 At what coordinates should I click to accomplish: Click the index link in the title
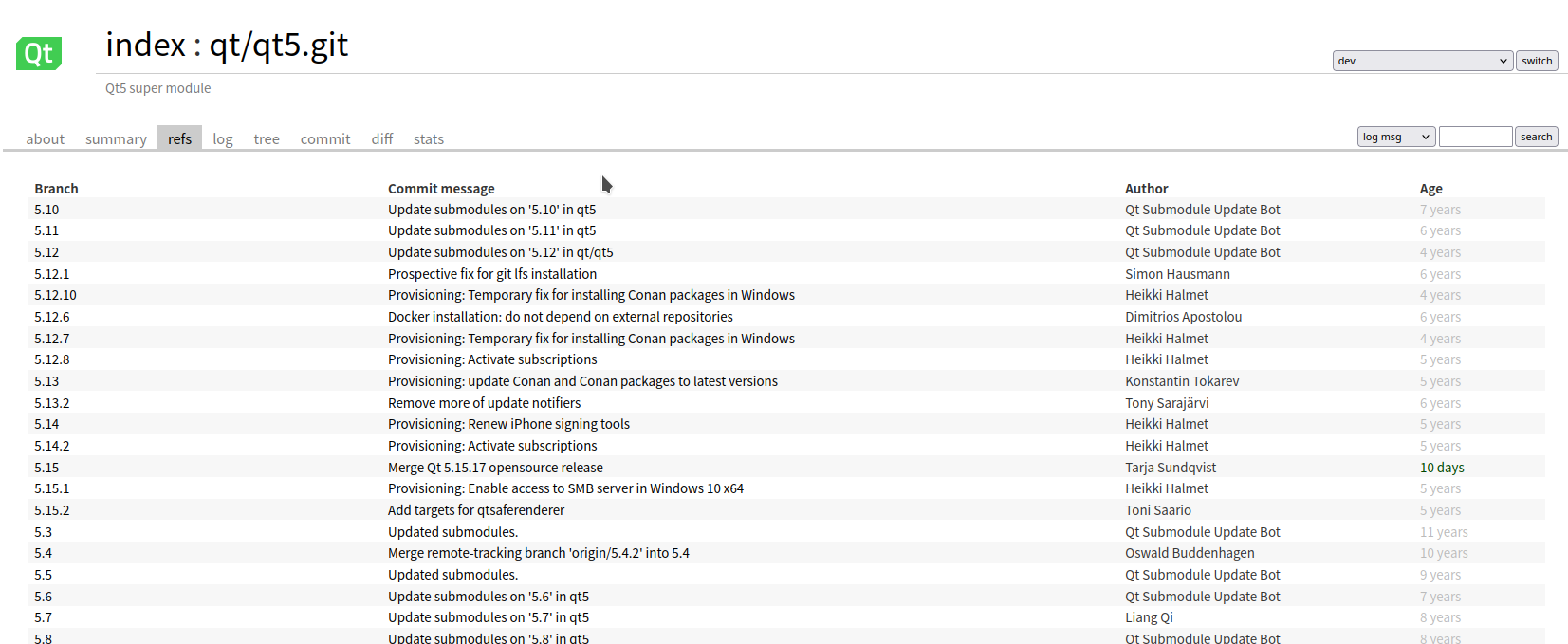tap(145, 45)
